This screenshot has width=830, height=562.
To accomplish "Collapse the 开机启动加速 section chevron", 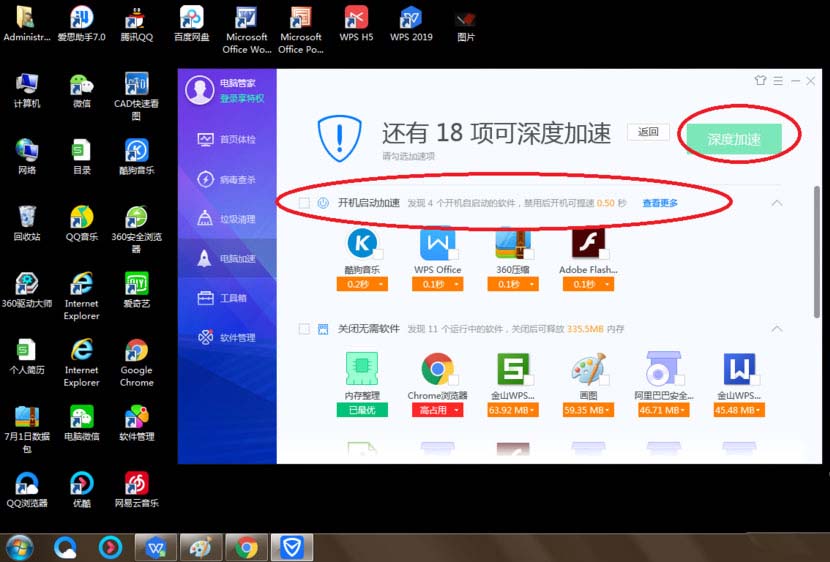I will pyautogui.click(x=777, y=203).
